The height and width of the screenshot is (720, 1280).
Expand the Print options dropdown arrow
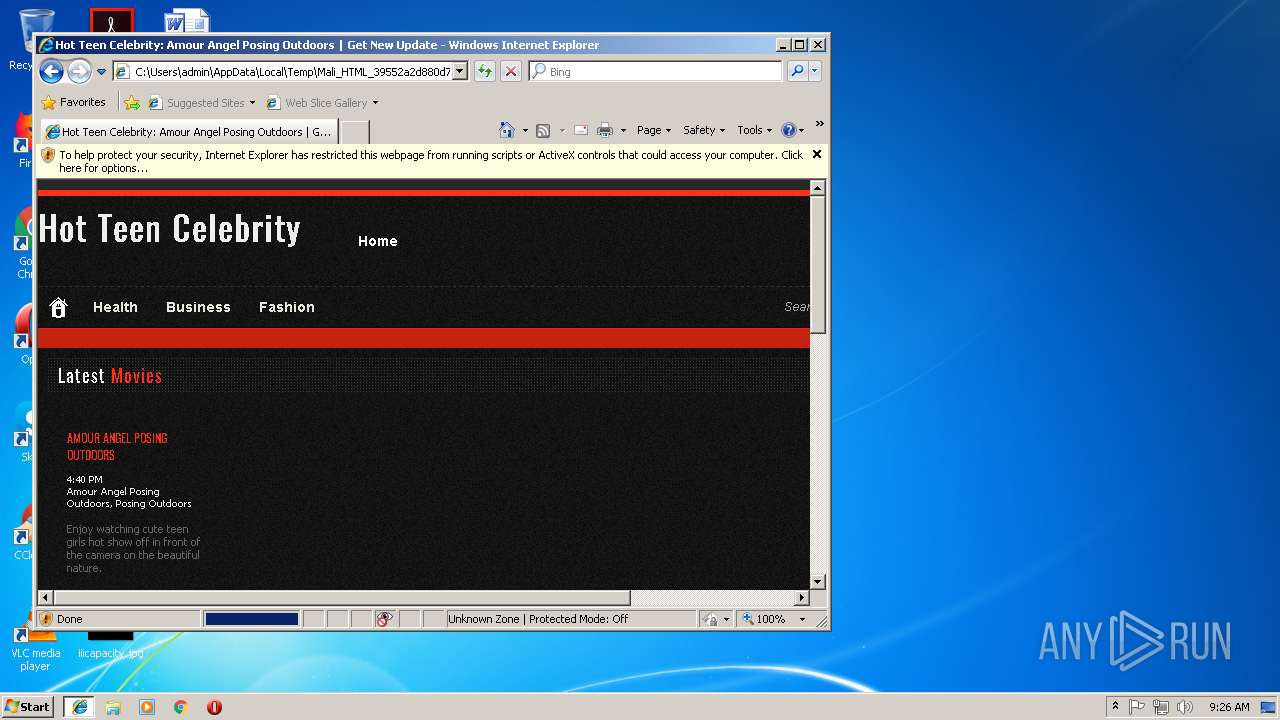pos(623,130)
